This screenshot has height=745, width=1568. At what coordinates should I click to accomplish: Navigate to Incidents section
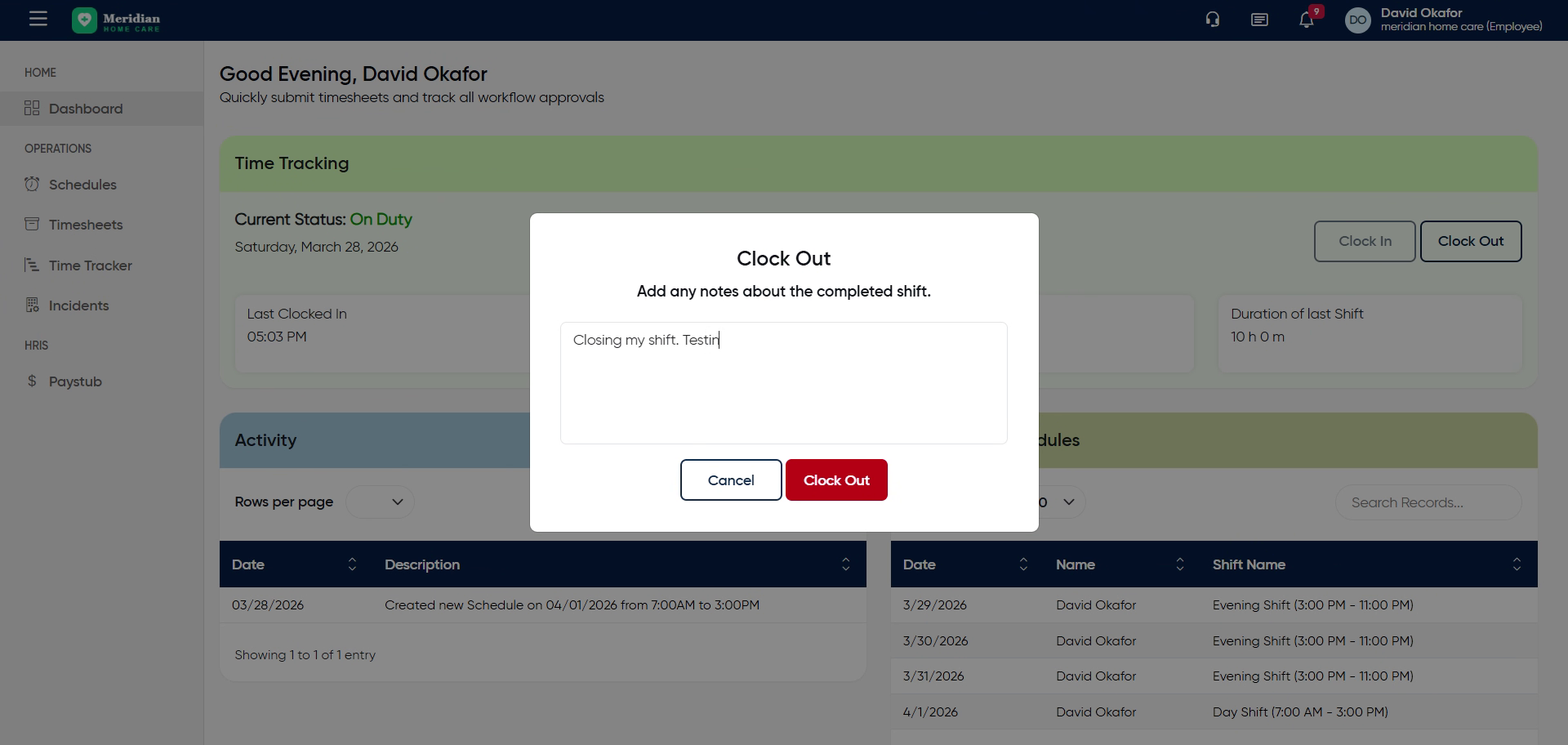[78, 306]
